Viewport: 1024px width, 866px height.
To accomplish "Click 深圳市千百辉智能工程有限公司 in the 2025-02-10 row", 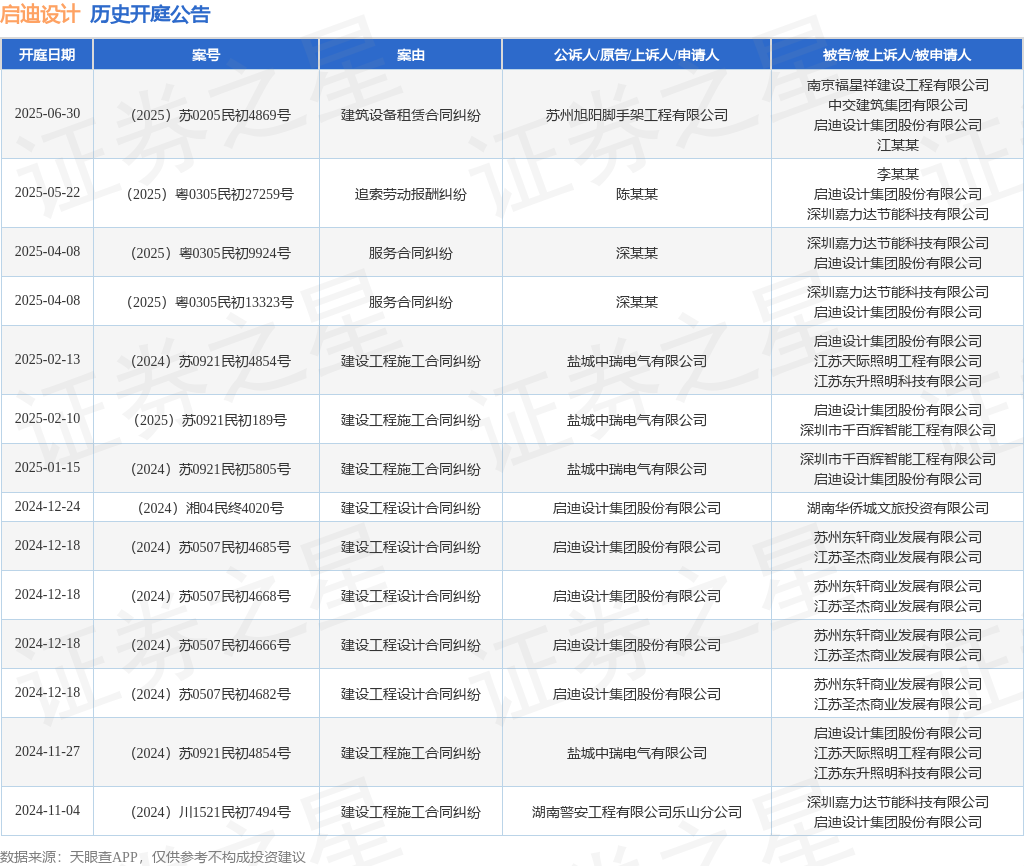I will 897,430.
